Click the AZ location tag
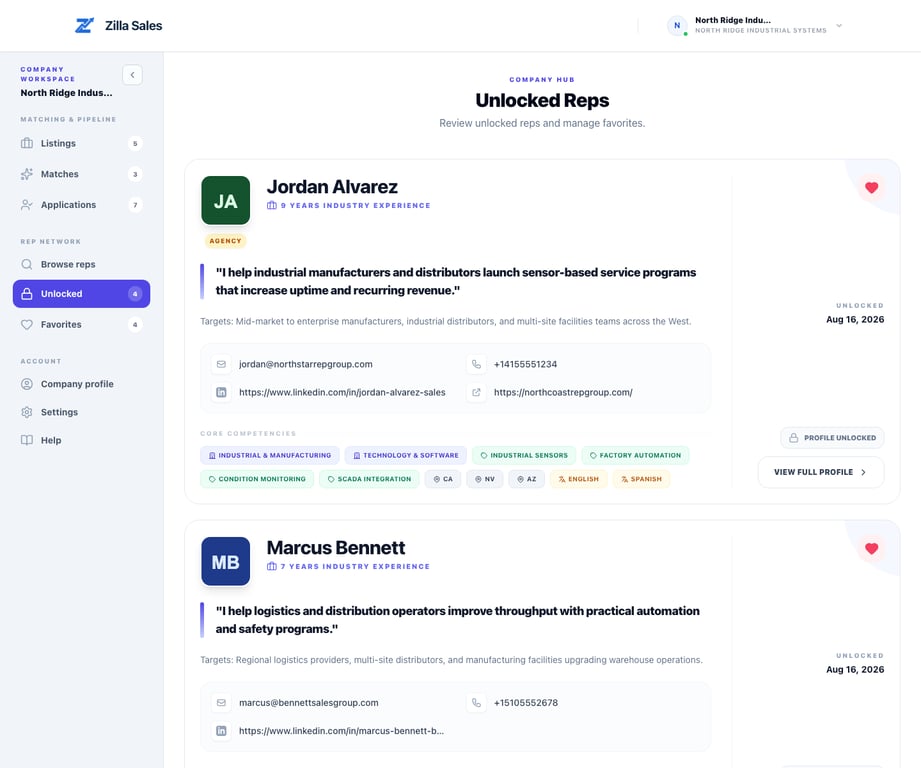Screen dimensions: 921x768 click(x=526, y=479)
